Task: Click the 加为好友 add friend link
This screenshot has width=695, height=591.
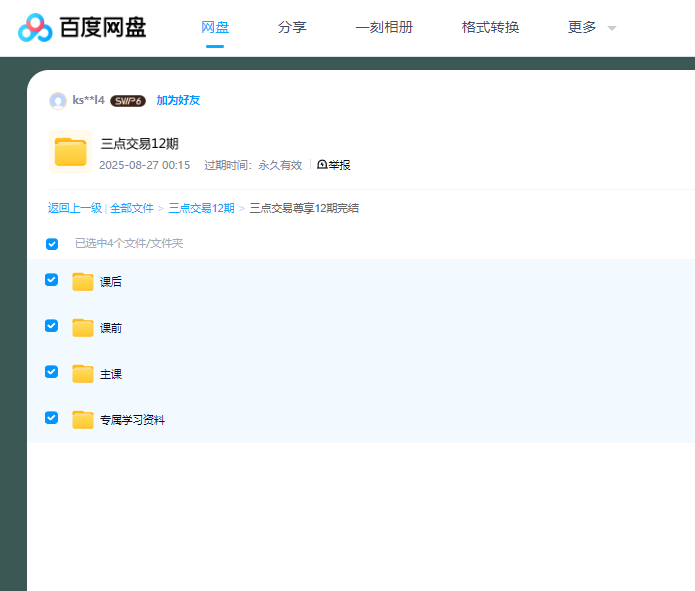Action: pyautogui.click(x=178, y=101)
